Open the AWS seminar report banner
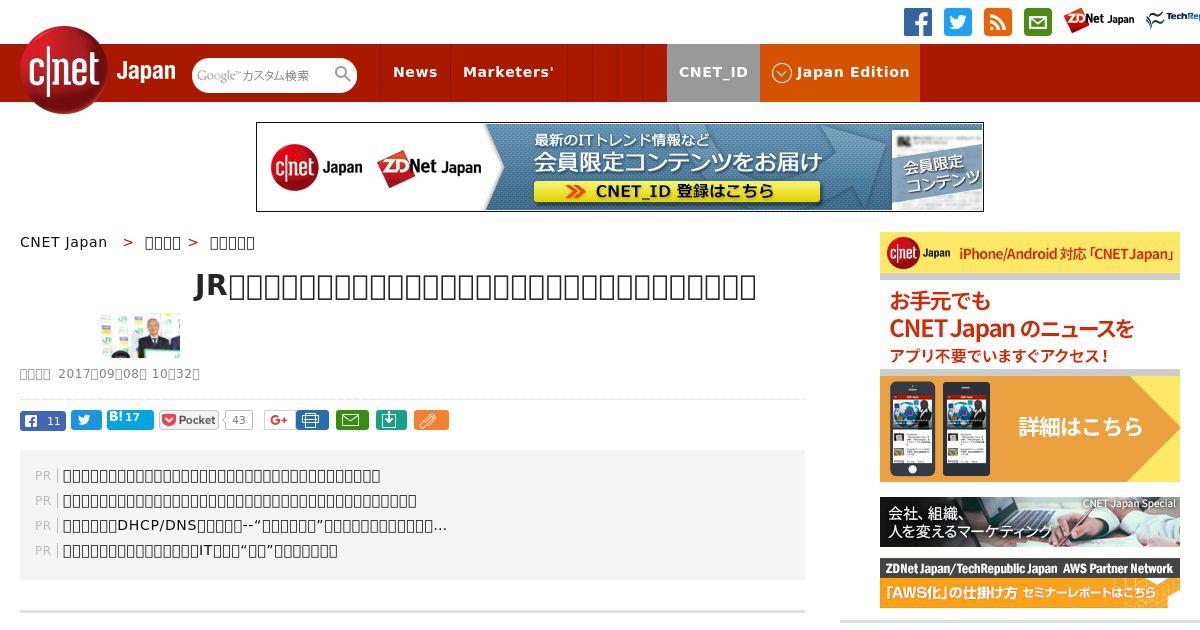 click(1030, 583)
